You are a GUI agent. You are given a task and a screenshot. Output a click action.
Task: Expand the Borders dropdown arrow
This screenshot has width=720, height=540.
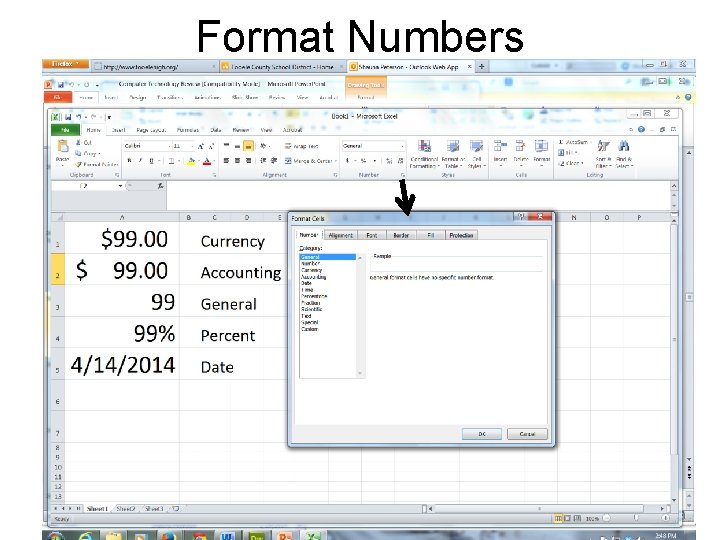click(x=179, y=161)
